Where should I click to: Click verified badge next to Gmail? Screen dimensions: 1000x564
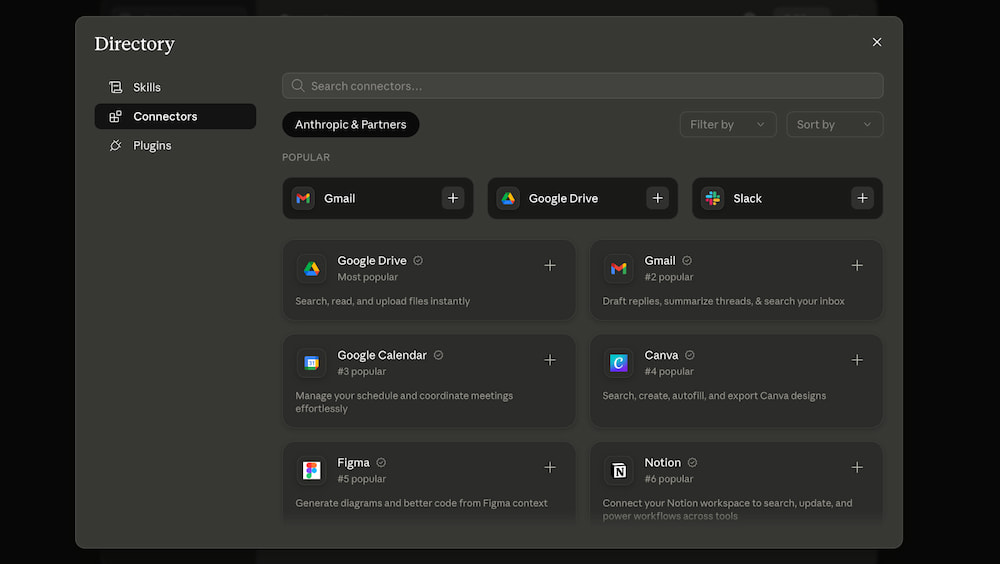pyautogui.click(x=687, y=261)
